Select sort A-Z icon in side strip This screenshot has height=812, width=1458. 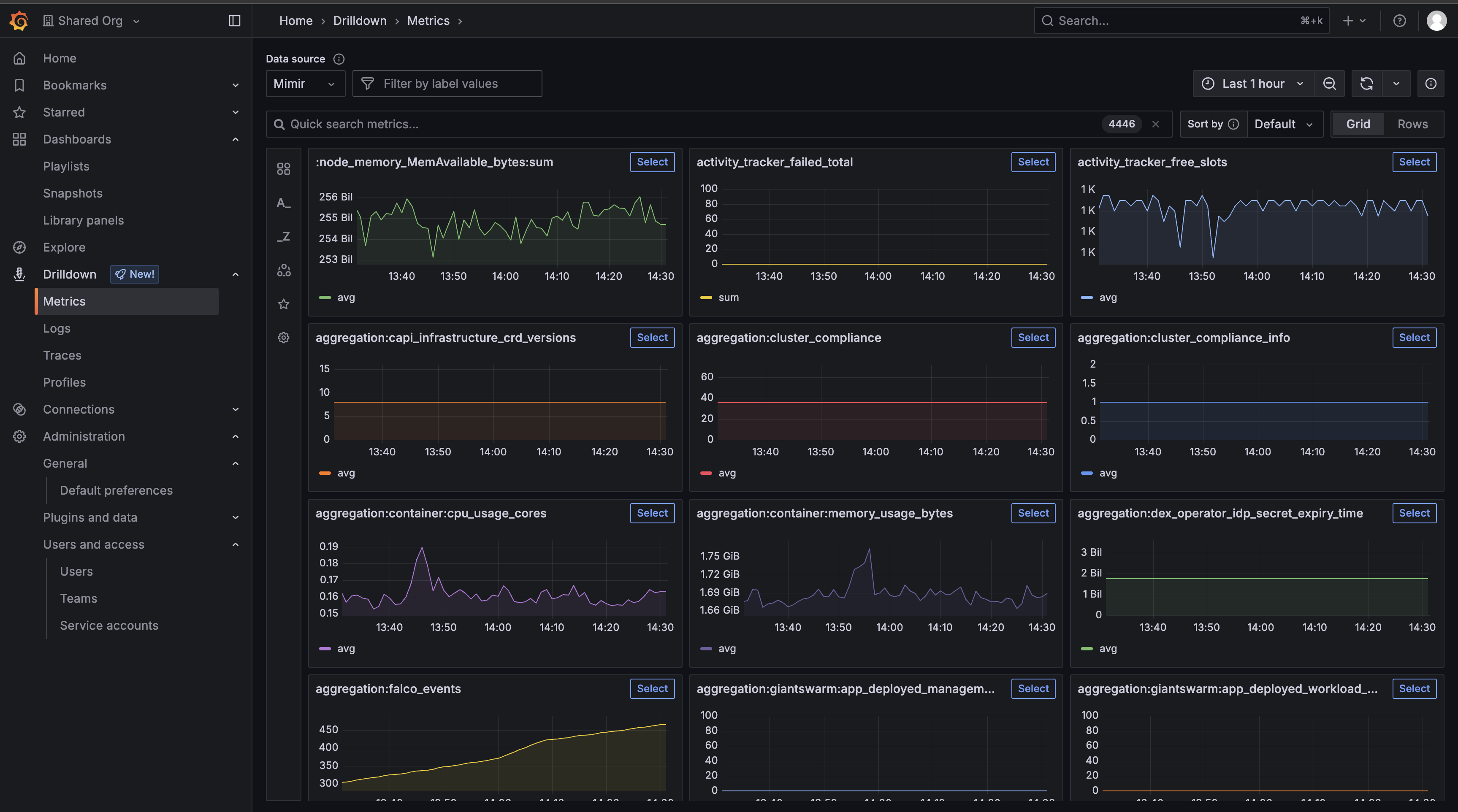click(x=284, y=203)
